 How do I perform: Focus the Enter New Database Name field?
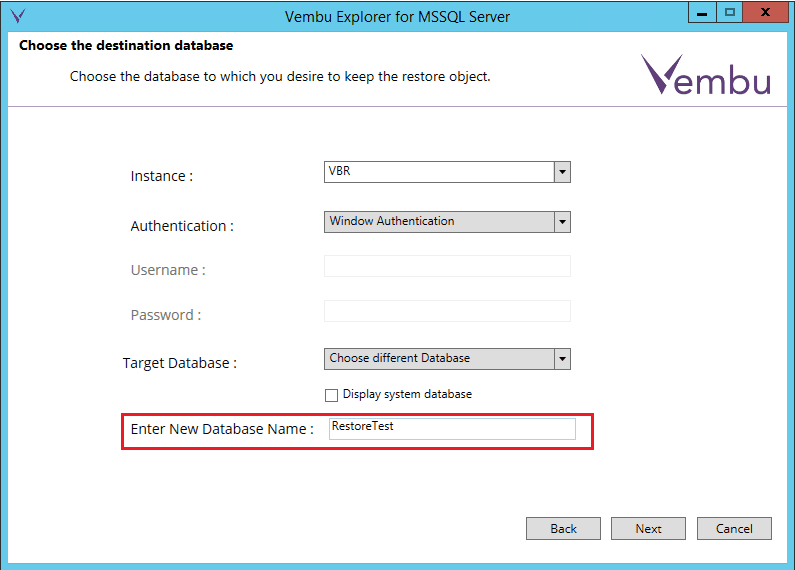point(452,428)
